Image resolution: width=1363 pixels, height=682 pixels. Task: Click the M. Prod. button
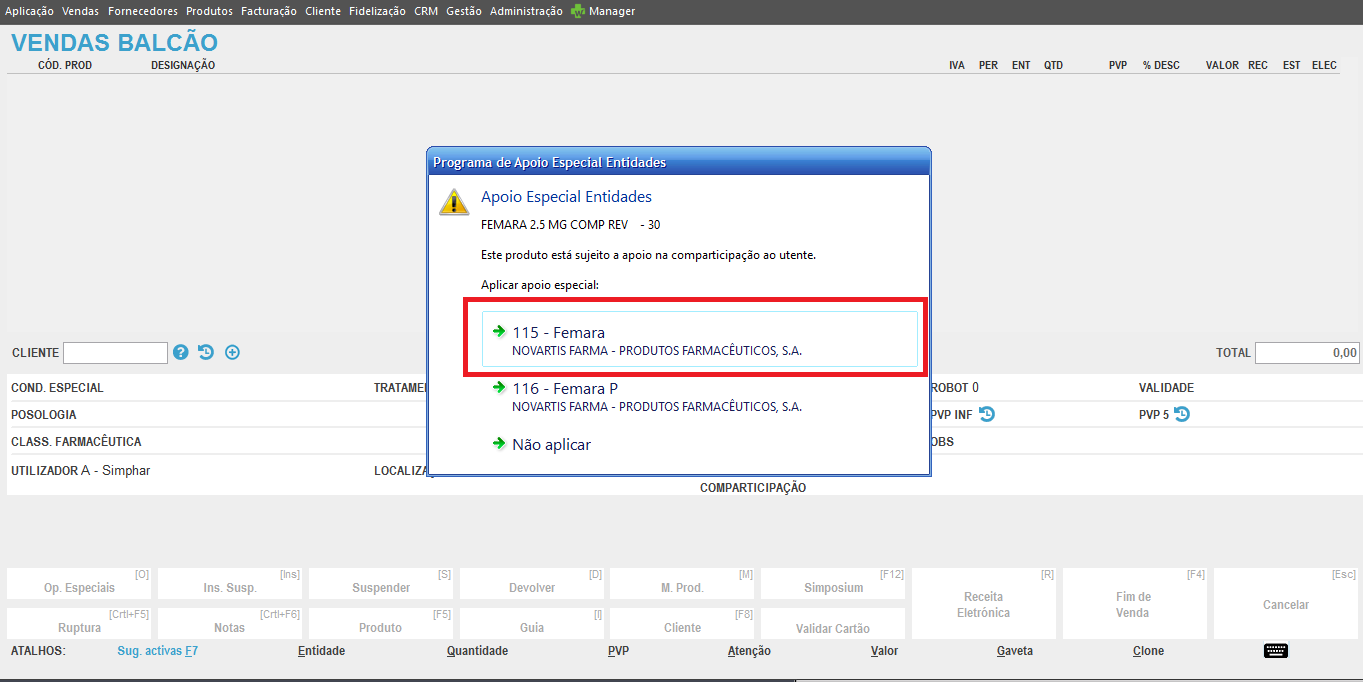pyautogui.click(x=683, y=584)
